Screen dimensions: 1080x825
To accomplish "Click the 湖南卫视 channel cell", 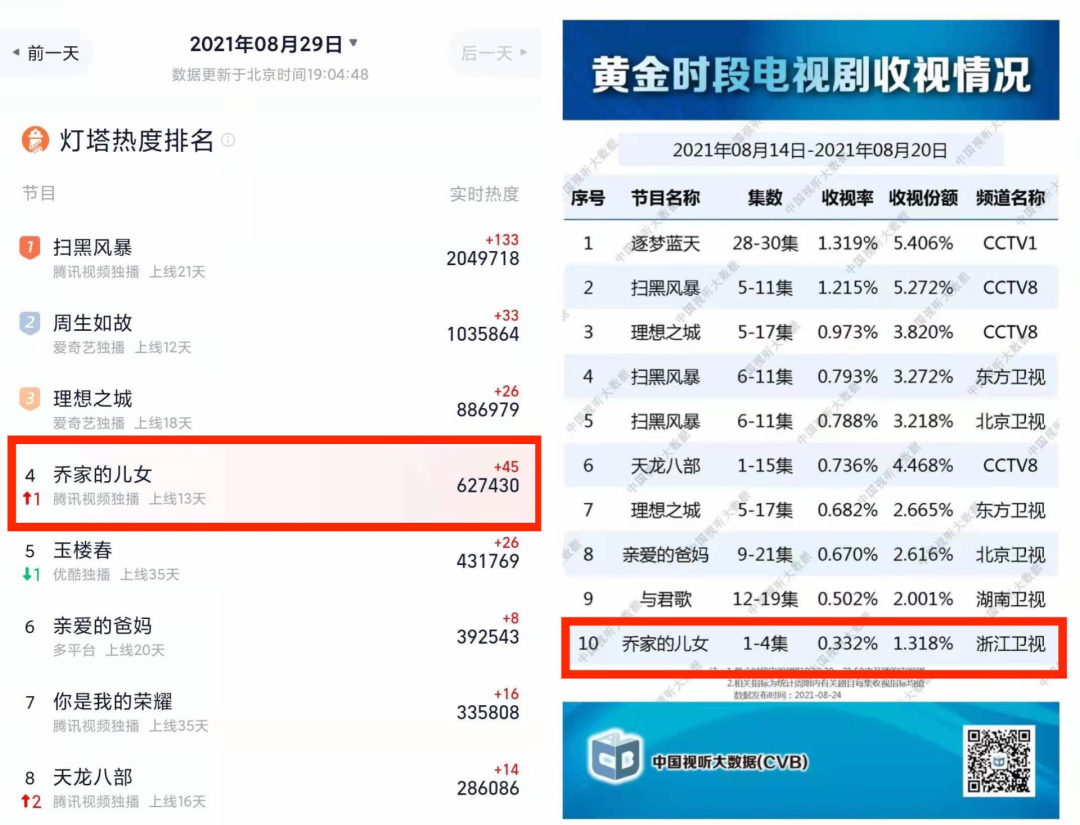I will (x=1010, y=599).
